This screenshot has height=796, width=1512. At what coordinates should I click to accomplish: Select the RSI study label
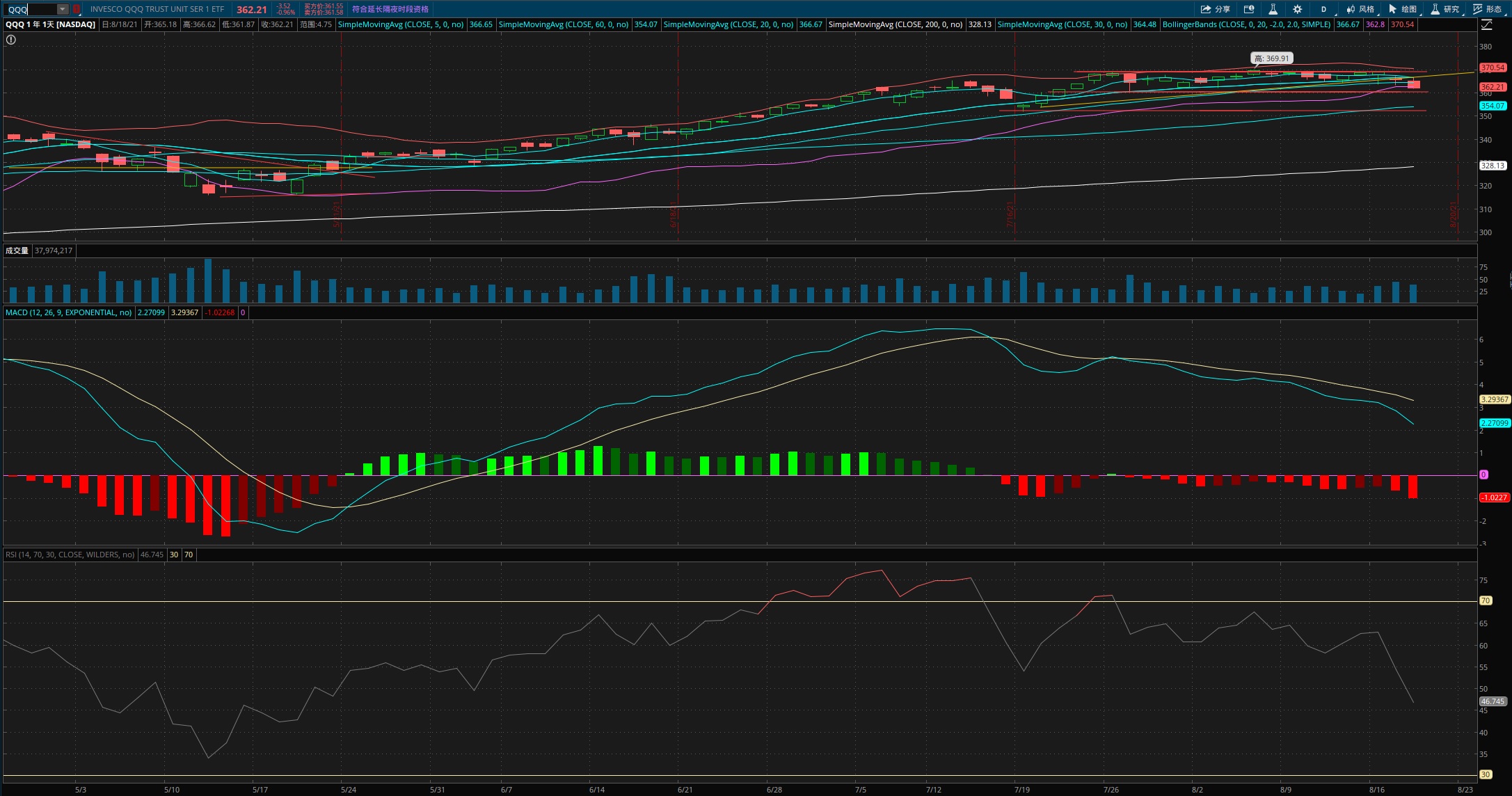[70, 555]
